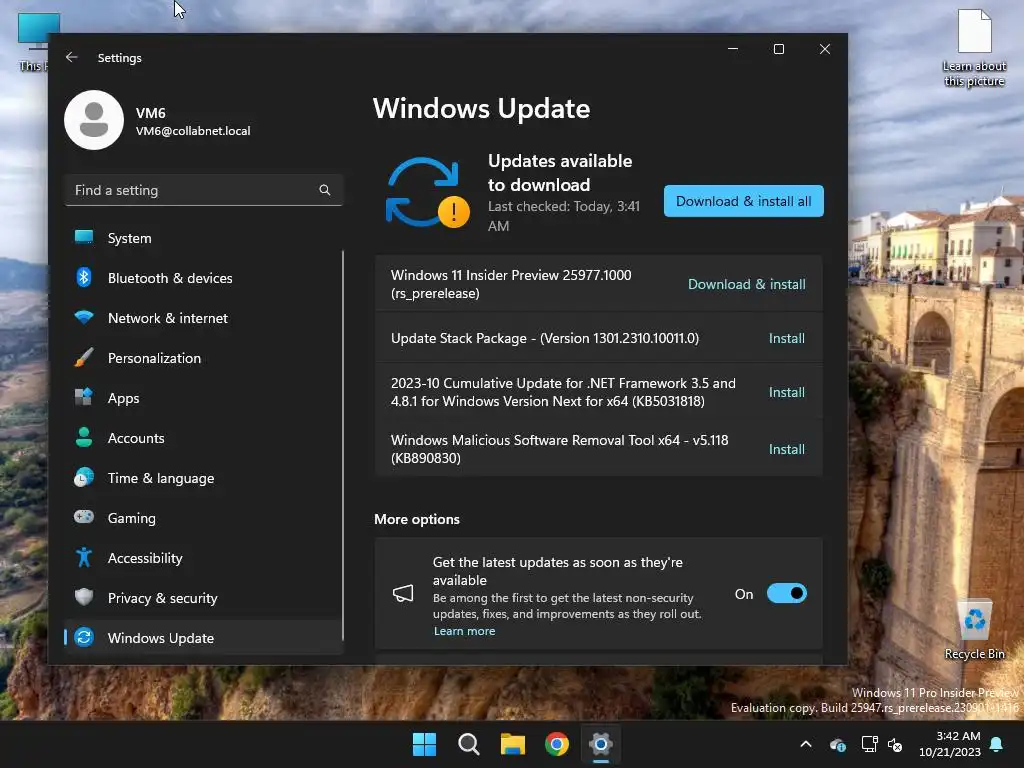The width and height of the screenshot is (1024, 768).
Task: Click the Find a setting search box
Action: coord(203,190)
